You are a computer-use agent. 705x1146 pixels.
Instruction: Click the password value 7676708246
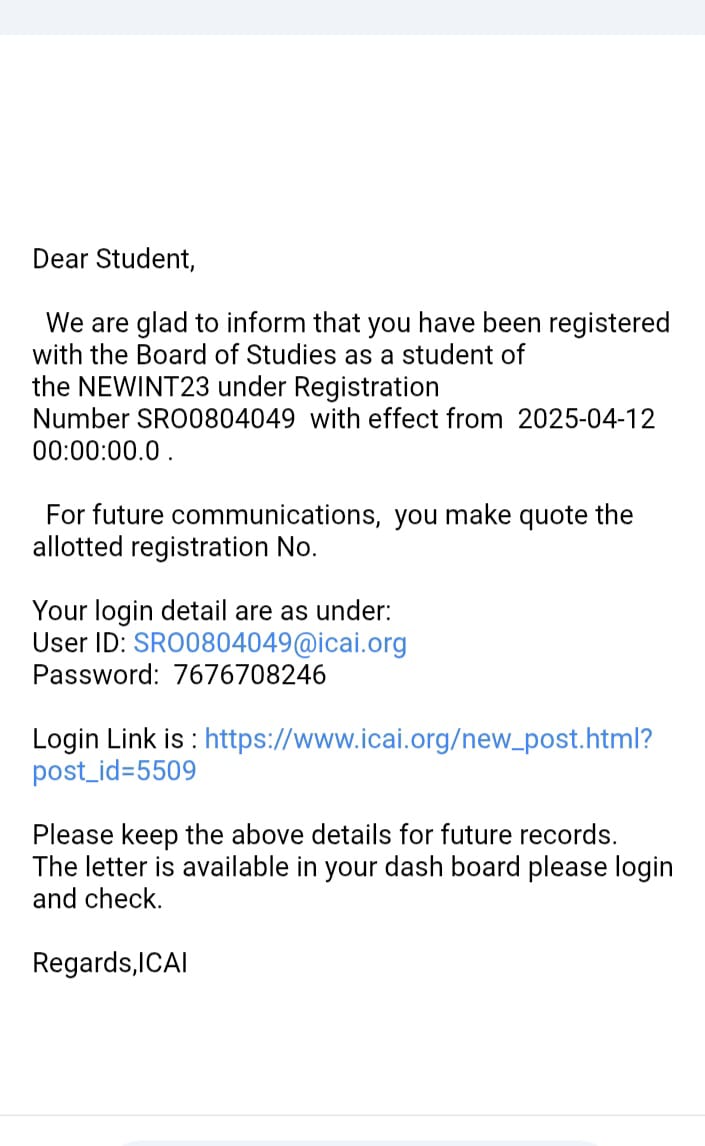click(x=250, y=675)
